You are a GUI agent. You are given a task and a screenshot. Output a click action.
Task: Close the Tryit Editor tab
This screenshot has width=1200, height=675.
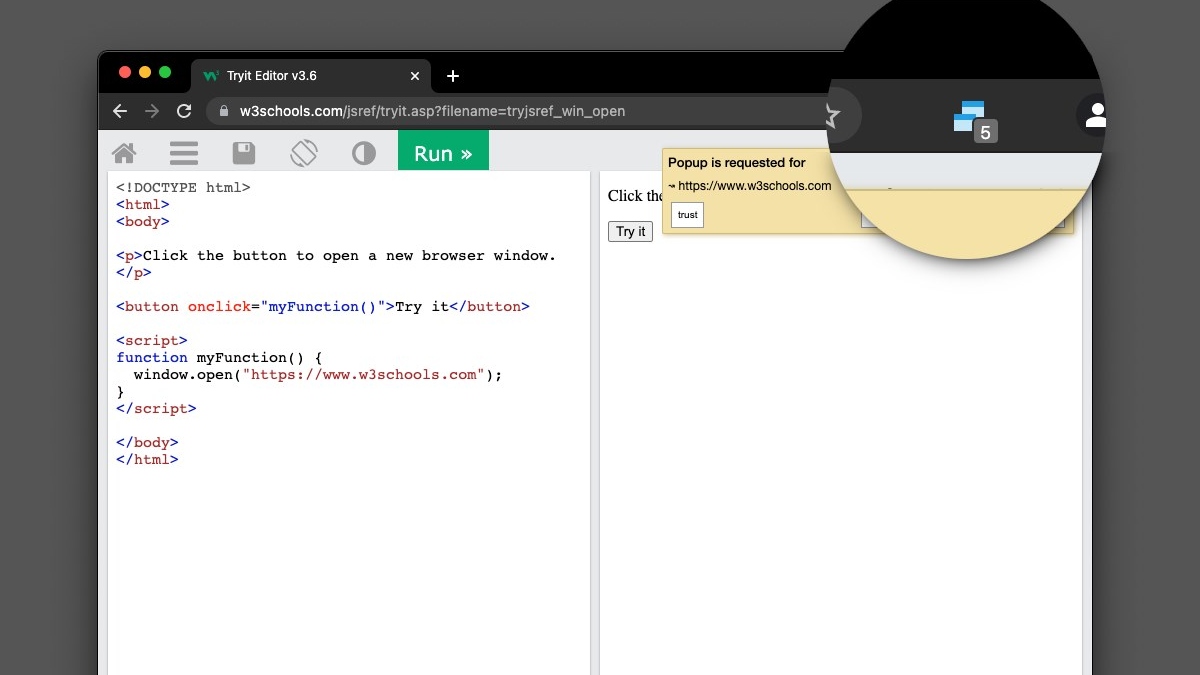coord(415,76)
